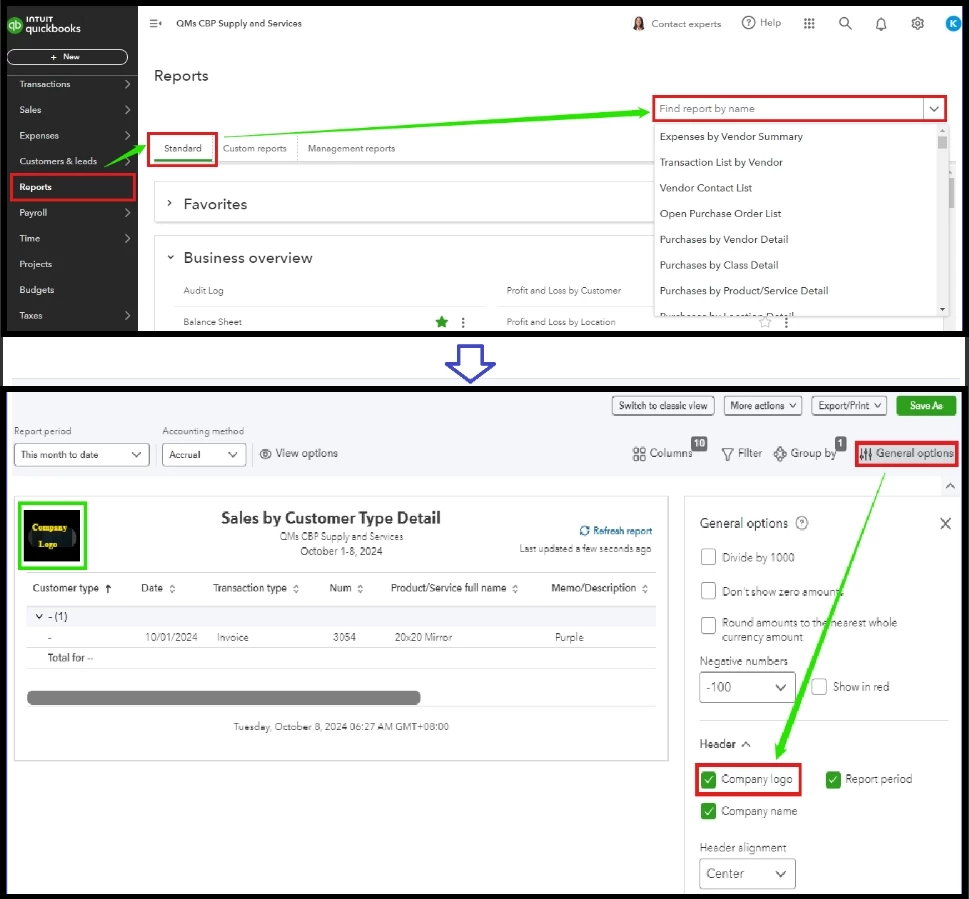Open the Report period dropdown

click(82, 455)
